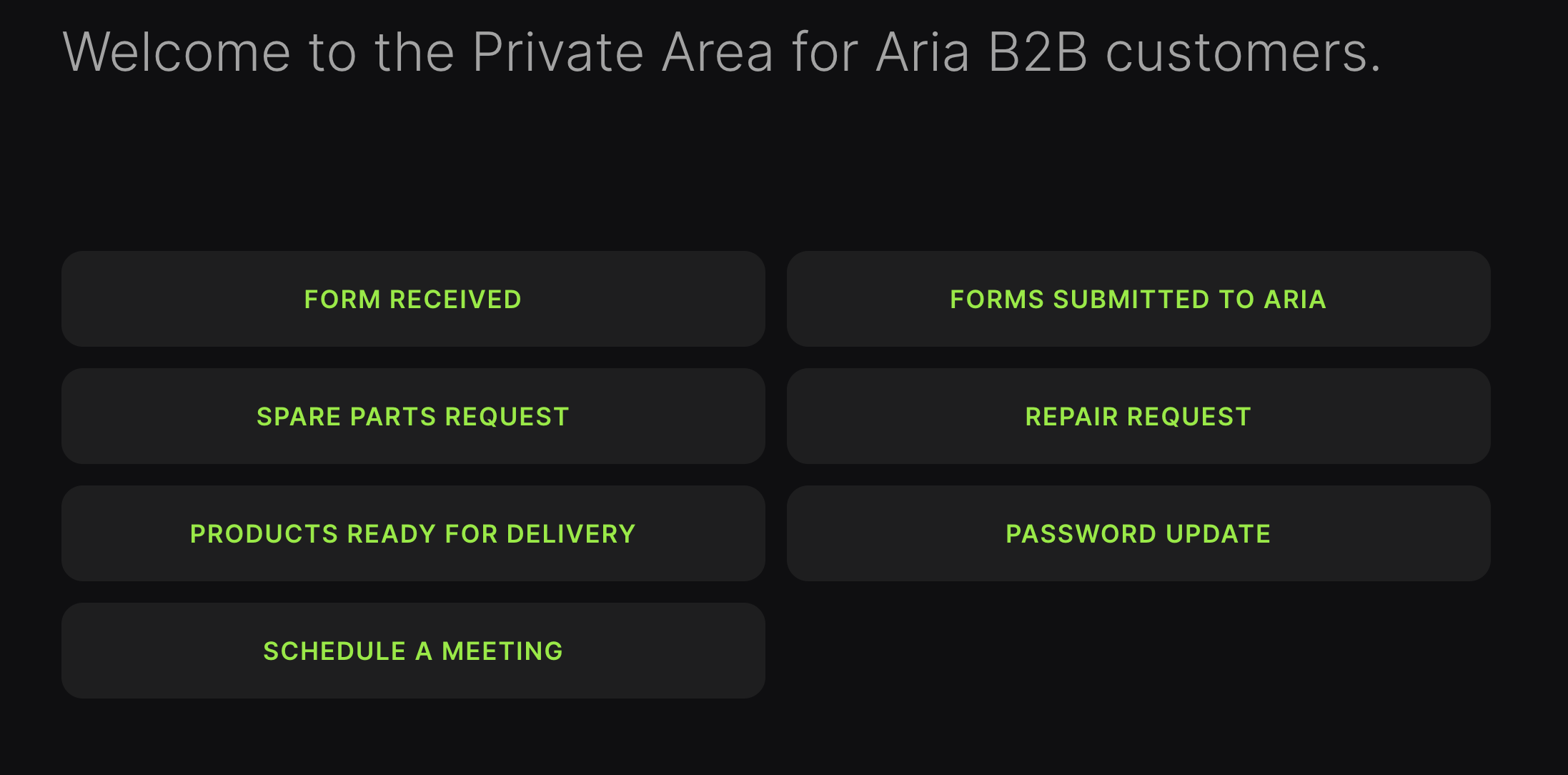Click the SCHEDULE A MEETING text
Viewport: 1568px width, 775px height.
(413, 651)
